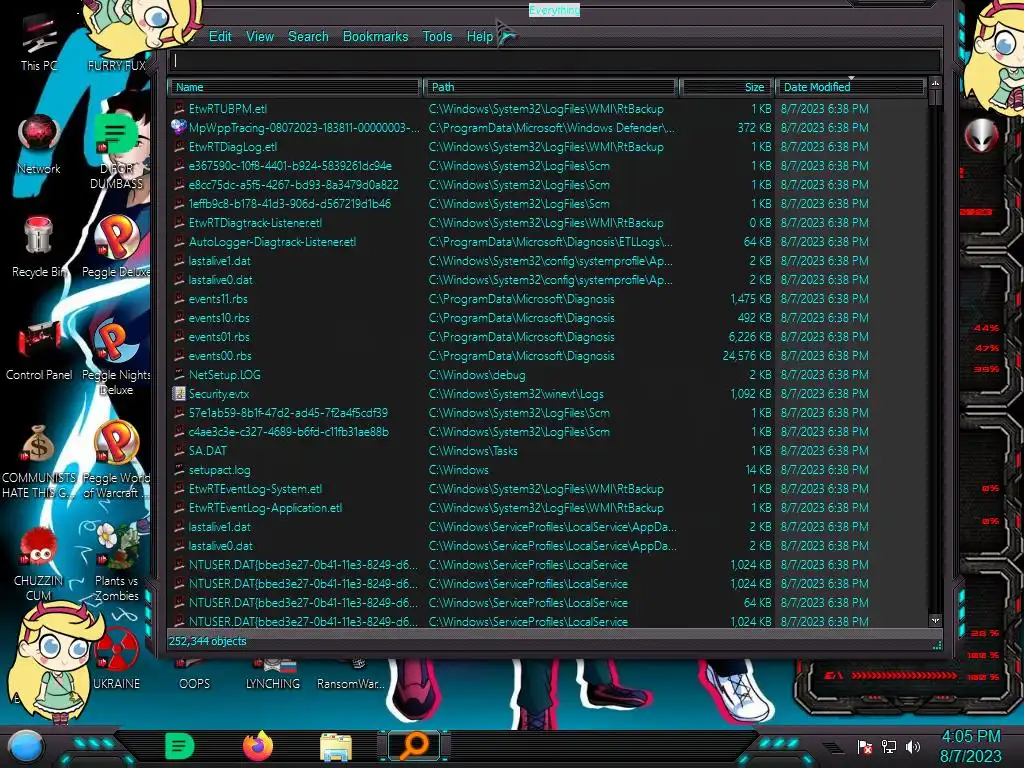This screenshot has height=768, width=1024.
Task: Select the file e8cc75dc-a5f5-4267-bd93-8a3479d0a822
Action: tap(293, 185)
